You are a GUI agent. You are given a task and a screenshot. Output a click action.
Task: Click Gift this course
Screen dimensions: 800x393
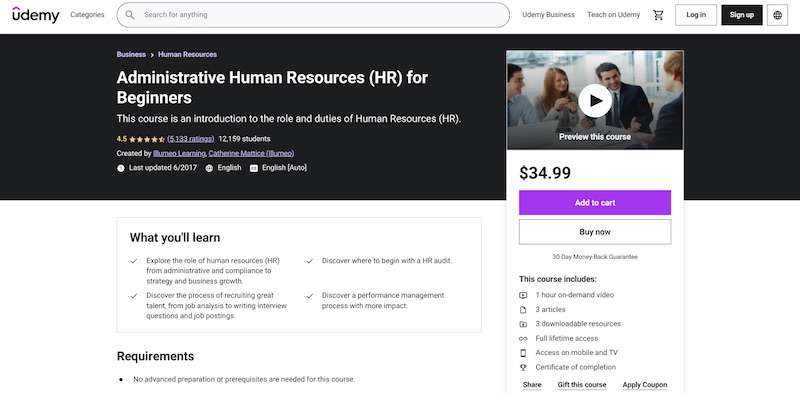pos(582,385)
